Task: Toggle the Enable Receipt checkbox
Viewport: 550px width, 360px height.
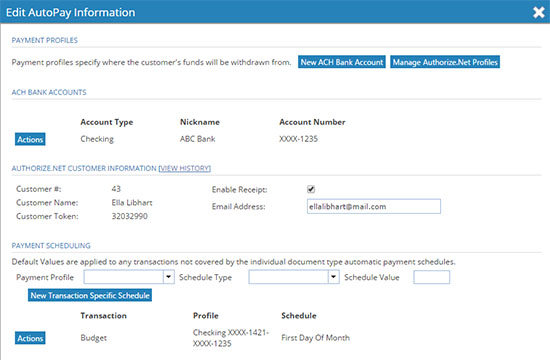Action: 311,189
